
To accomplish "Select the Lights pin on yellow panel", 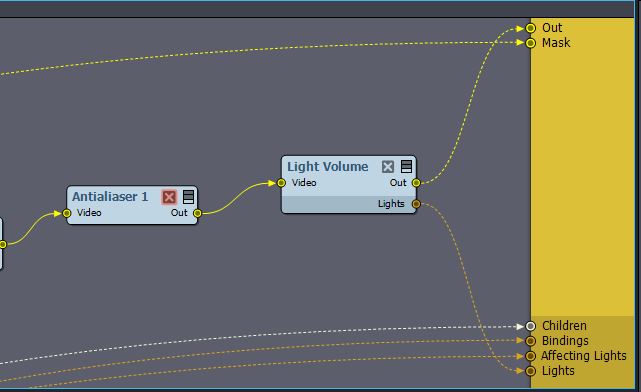I will (531, 371).
